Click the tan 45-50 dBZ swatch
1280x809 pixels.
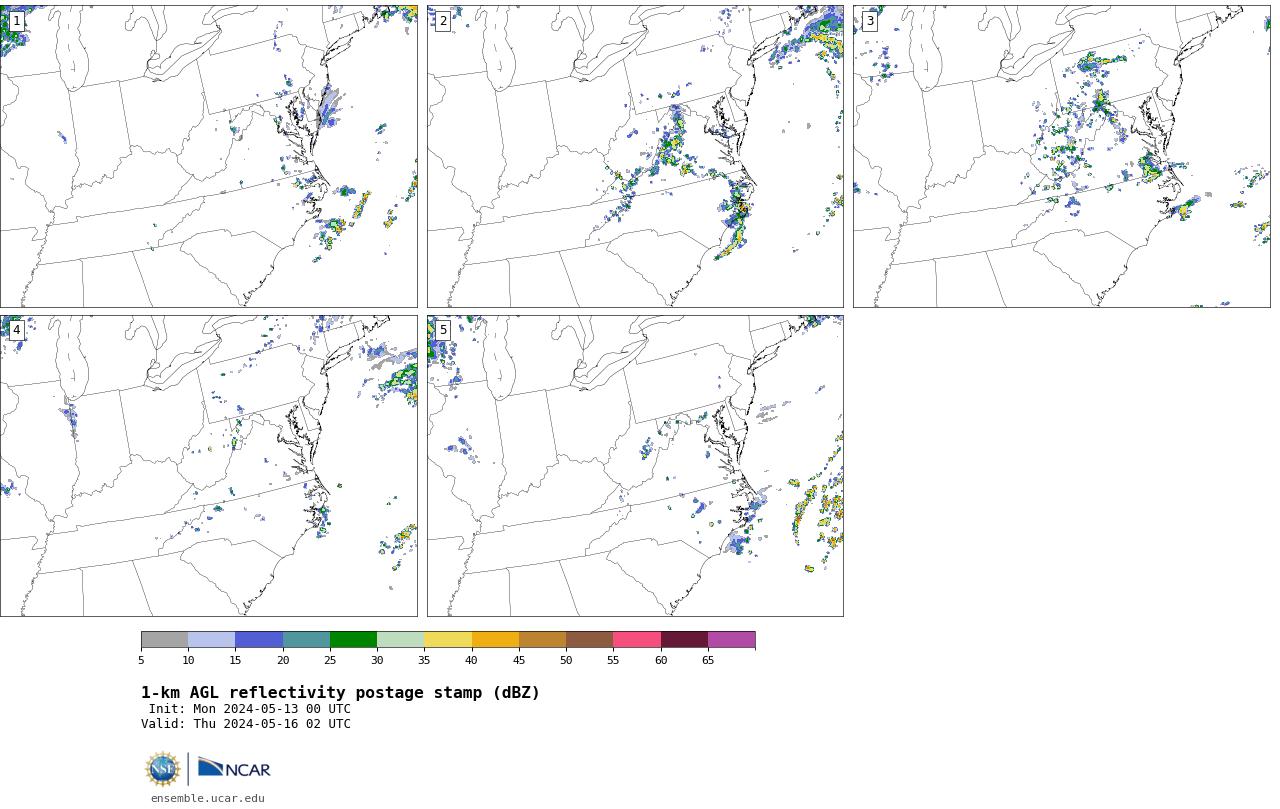pyautogui.click(x=542, y=640)
